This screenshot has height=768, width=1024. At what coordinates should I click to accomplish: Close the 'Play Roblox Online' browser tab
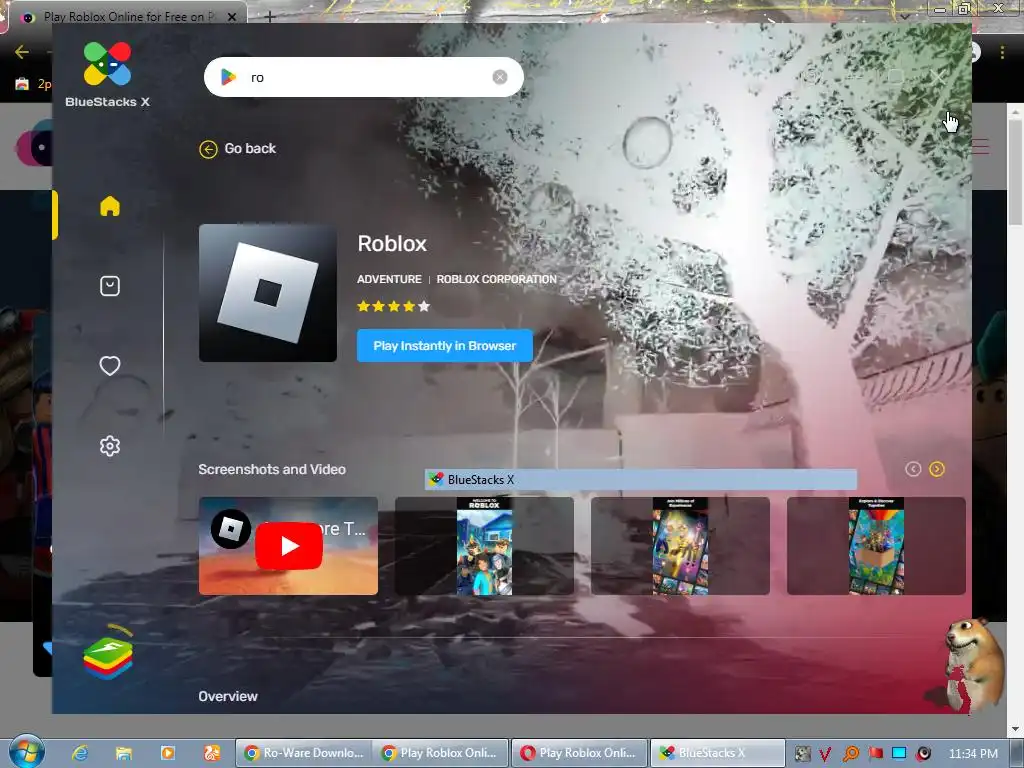click(232, 17)
